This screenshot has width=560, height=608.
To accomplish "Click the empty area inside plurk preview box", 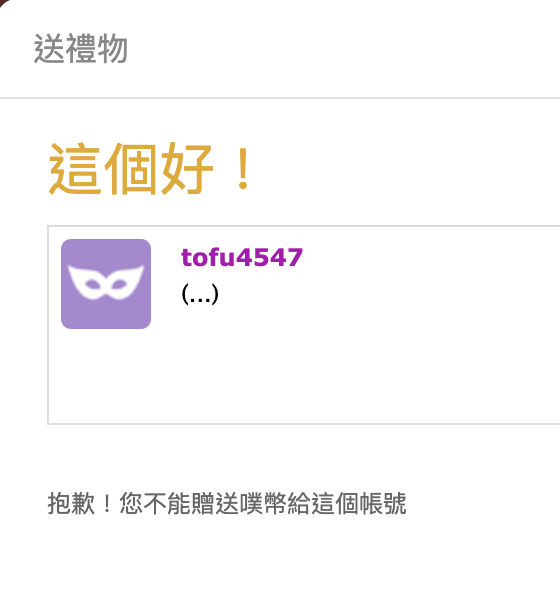I will pyautogui.click(x=349, y=368).
